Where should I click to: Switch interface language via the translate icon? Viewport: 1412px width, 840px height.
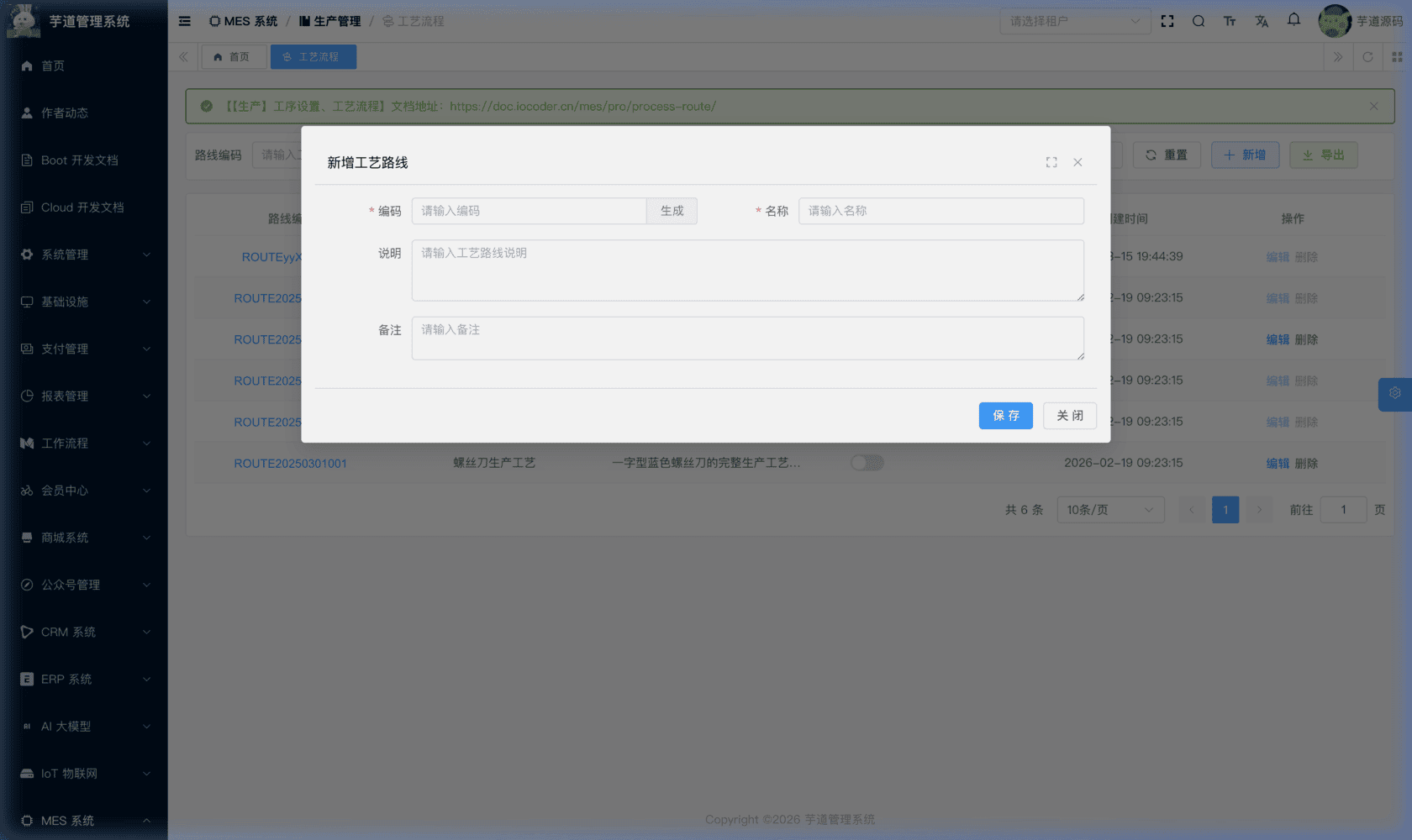tap(1262, 21)
